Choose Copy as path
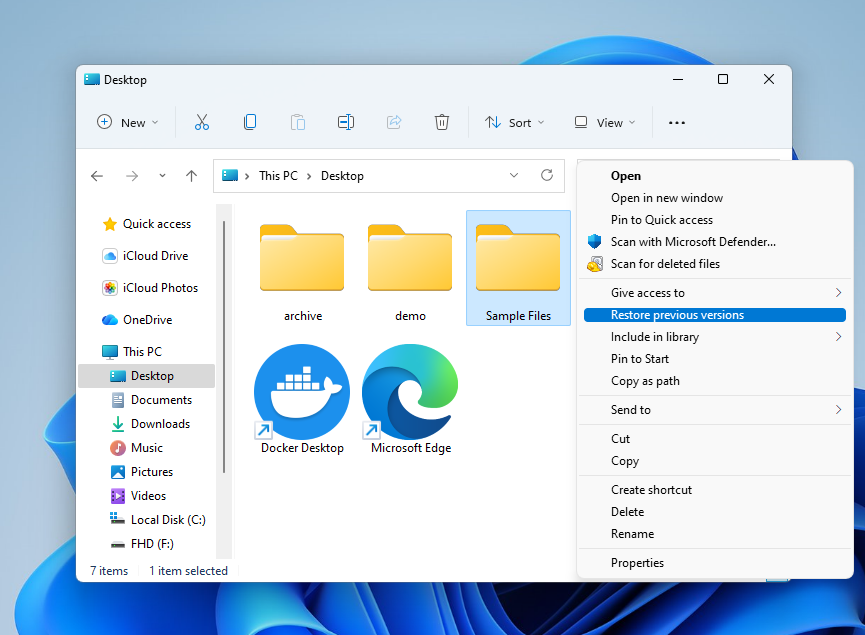The height and width of the screenshot is (635, 865). [715, 381]
